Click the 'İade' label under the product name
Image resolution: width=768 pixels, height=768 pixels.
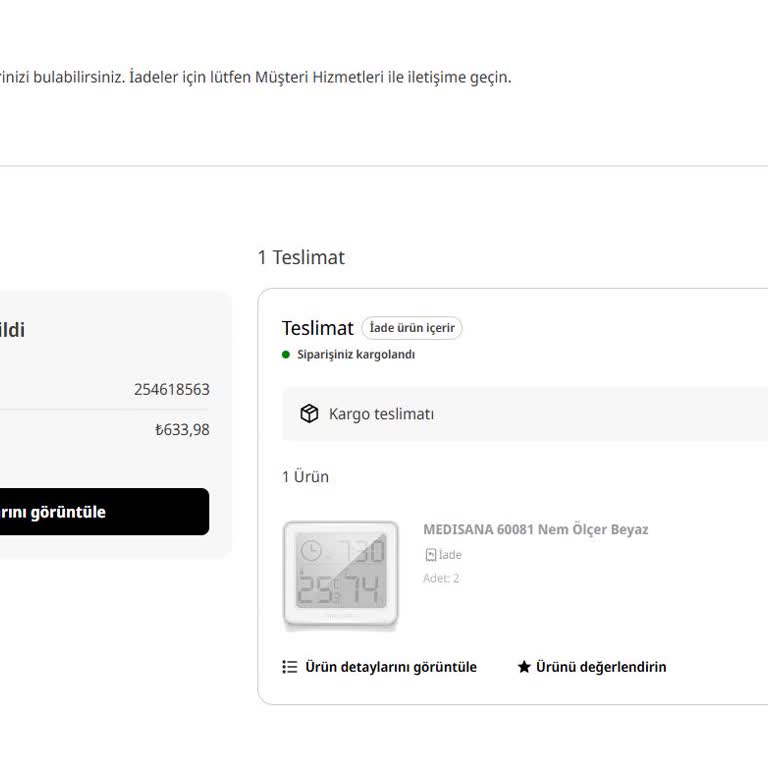click(450, 554)
